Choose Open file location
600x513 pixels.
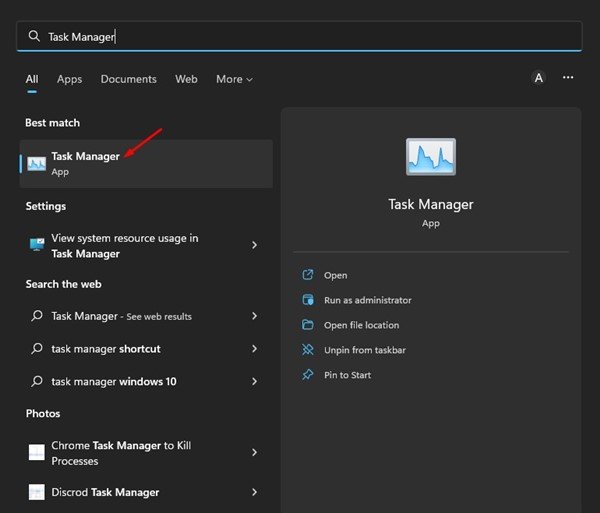362,325
